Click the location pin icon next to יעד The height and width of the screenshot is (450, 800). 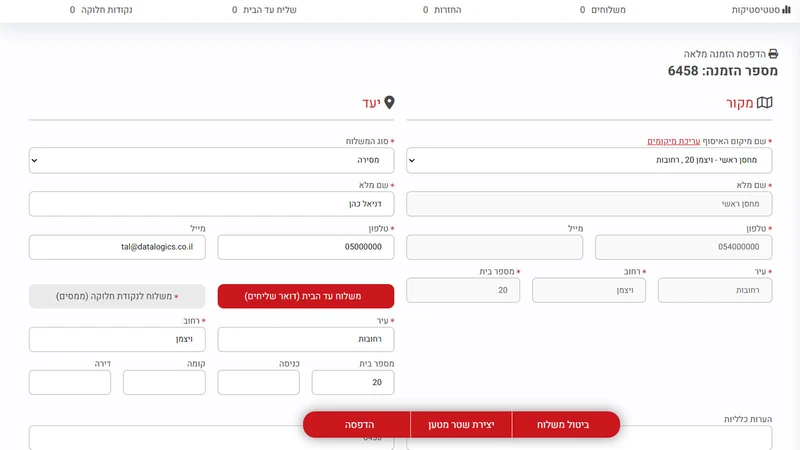tap(389, 103)
